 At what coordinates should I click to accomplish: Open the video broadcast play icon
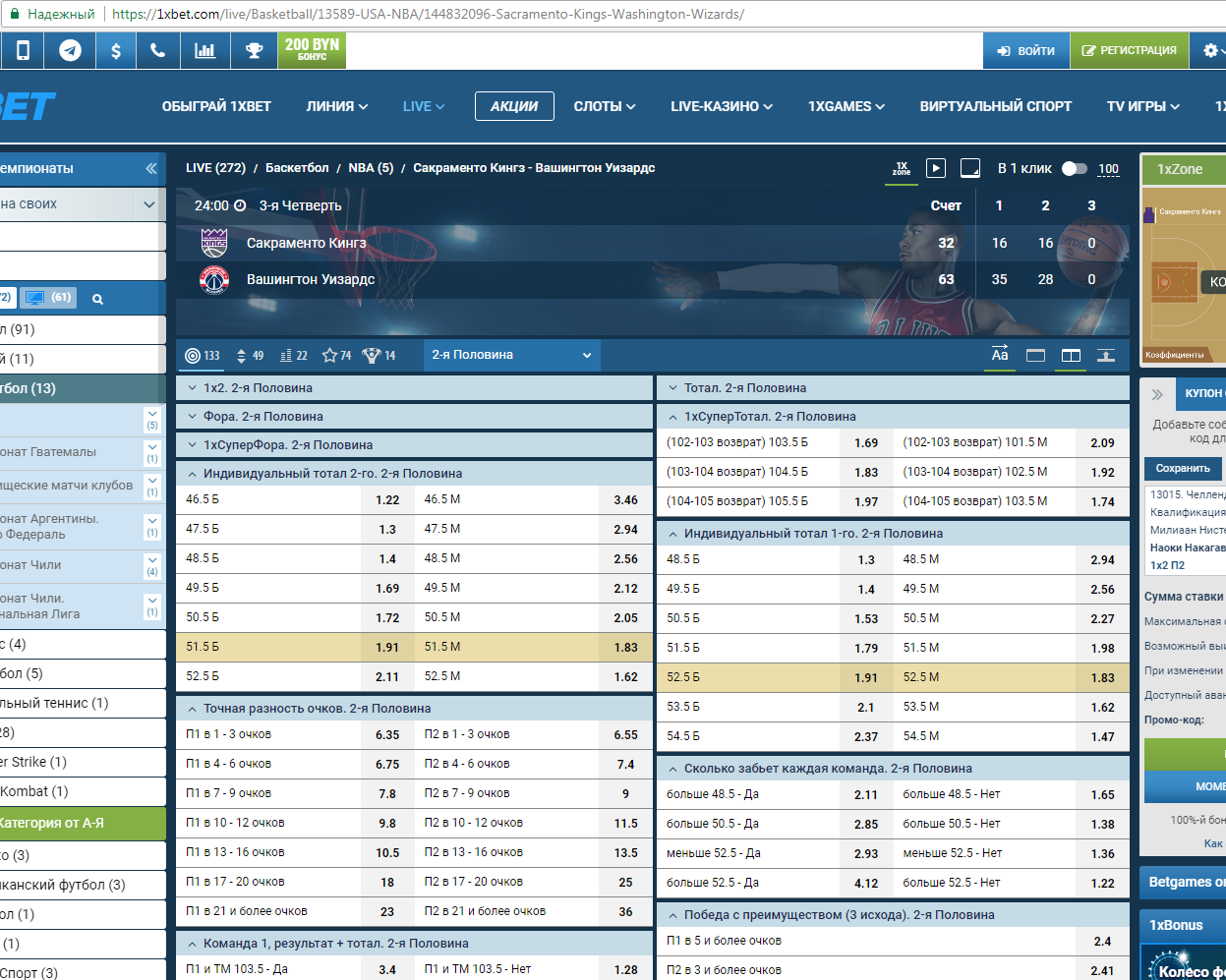(x=936, y=168)
